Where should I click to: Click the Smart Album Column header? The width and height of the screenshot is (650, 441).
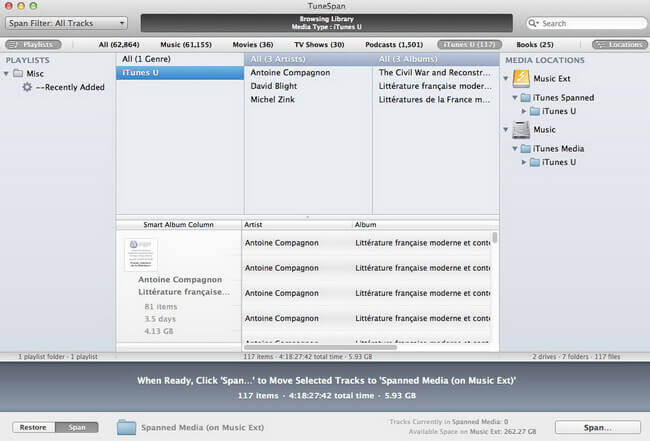coord(179,225)
